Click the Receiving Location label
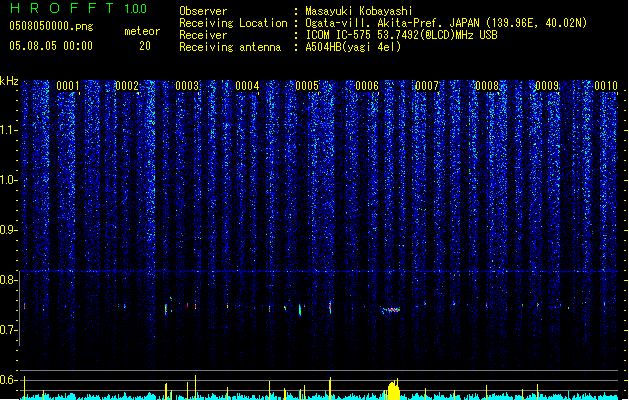 click(233, 23)
